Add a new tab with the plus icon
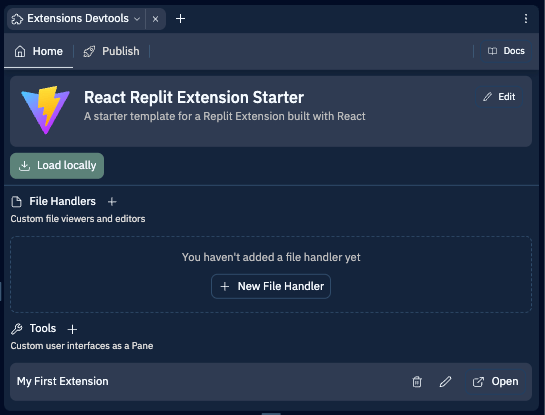 180,19
